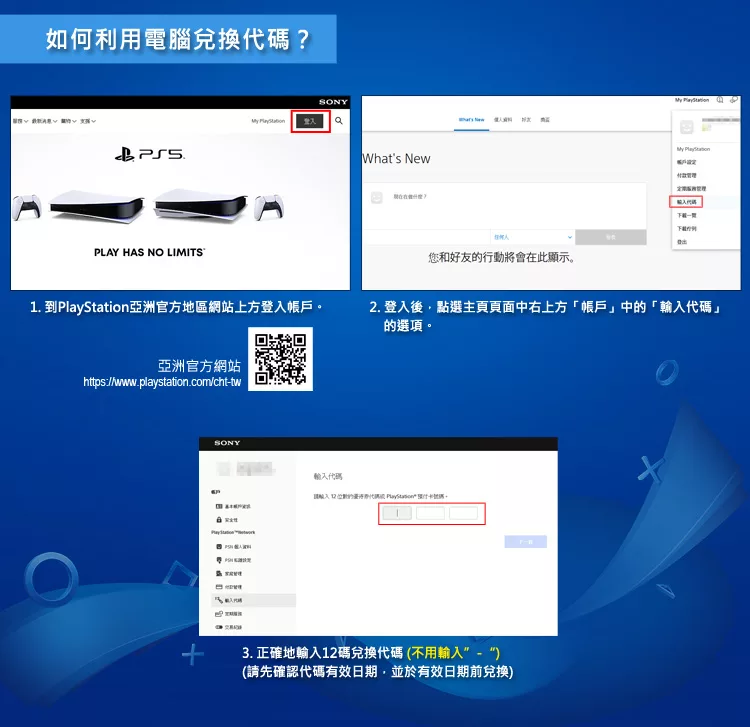Select 帳戶設定 in the account menu
The height and width of the screenshot is (727, 750).
[x=688, y=162]
